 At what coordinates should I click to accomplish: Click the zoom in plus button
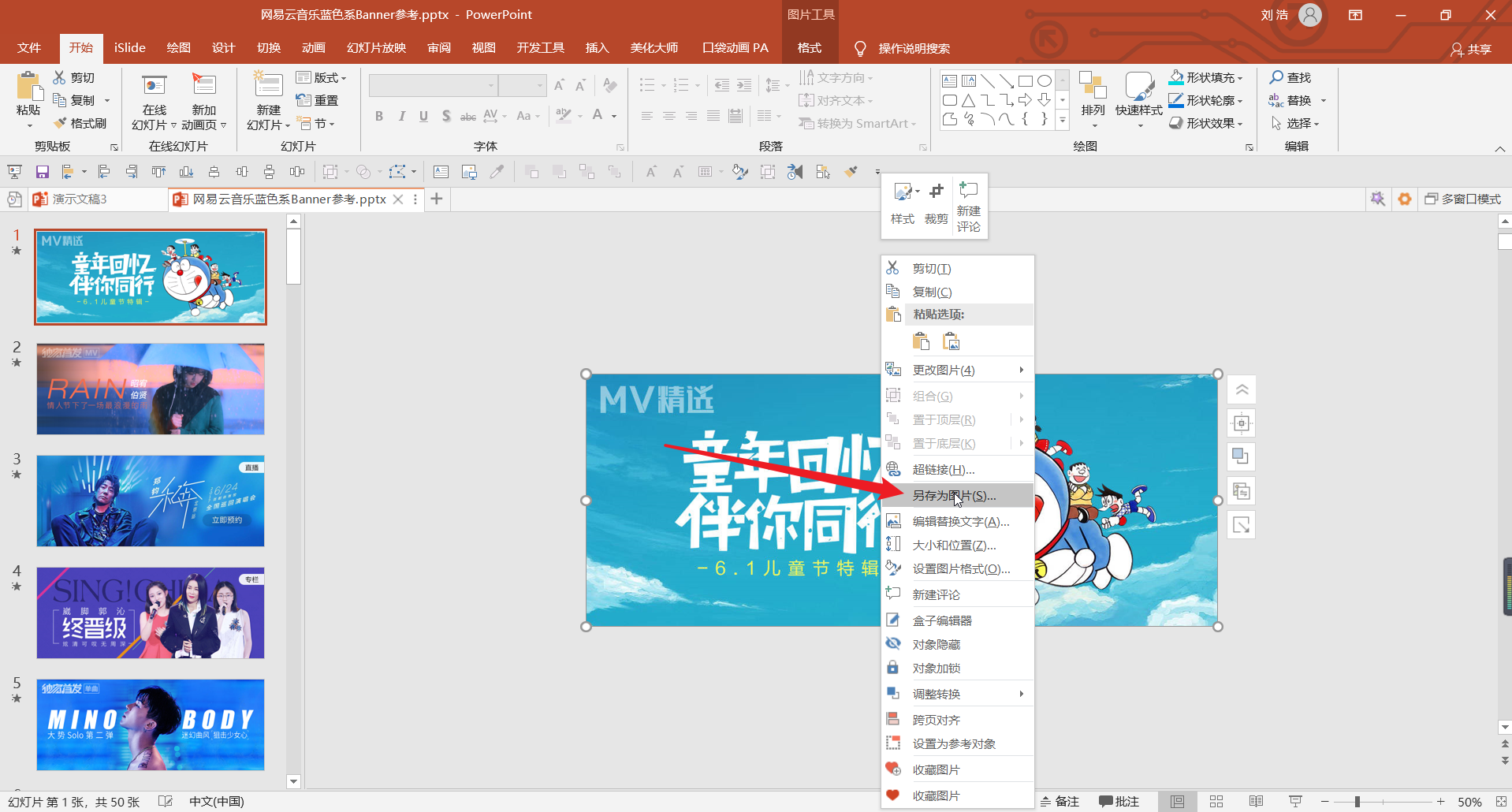[1440, 802]
